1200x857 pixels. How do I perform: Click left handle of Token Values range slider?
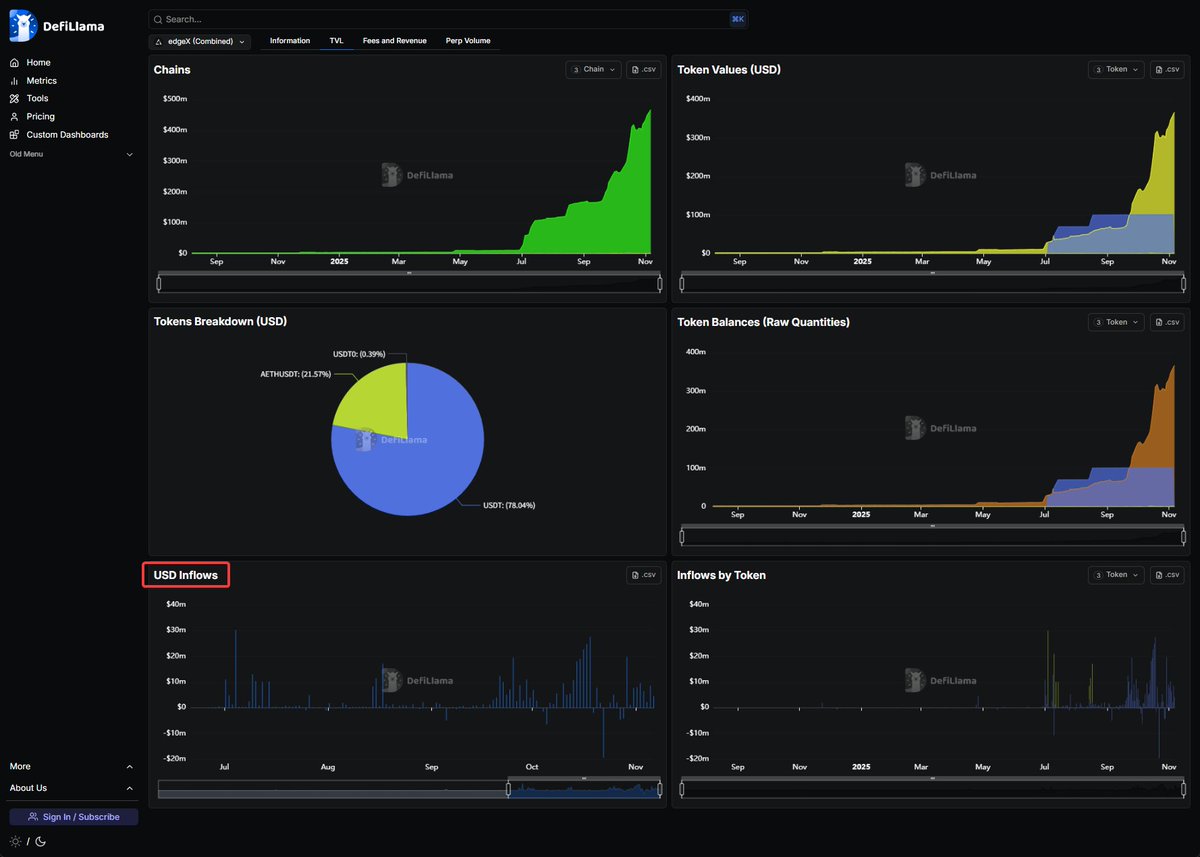[x=682, y=284]
